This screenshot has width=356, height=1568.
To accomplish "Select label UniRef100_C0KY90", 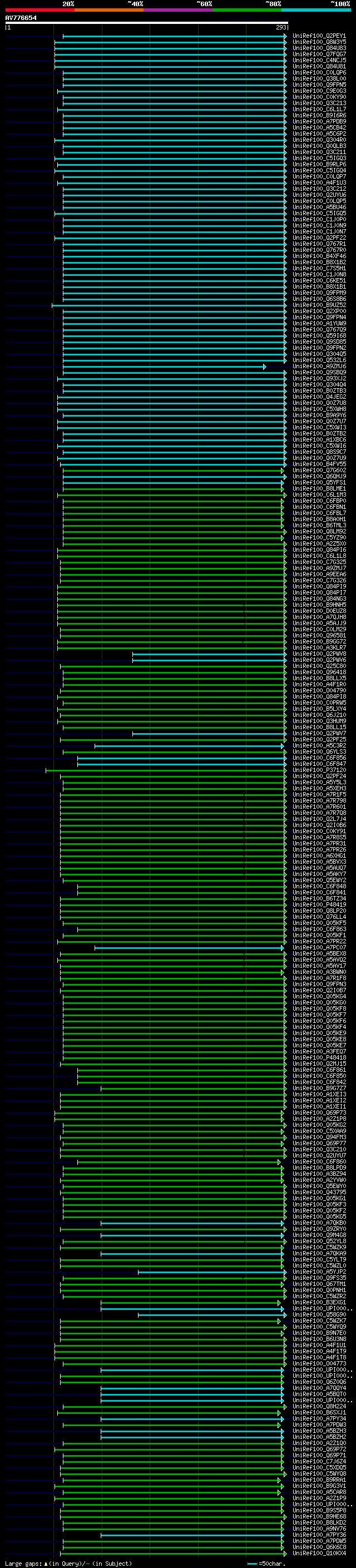I will pos(319,97).
